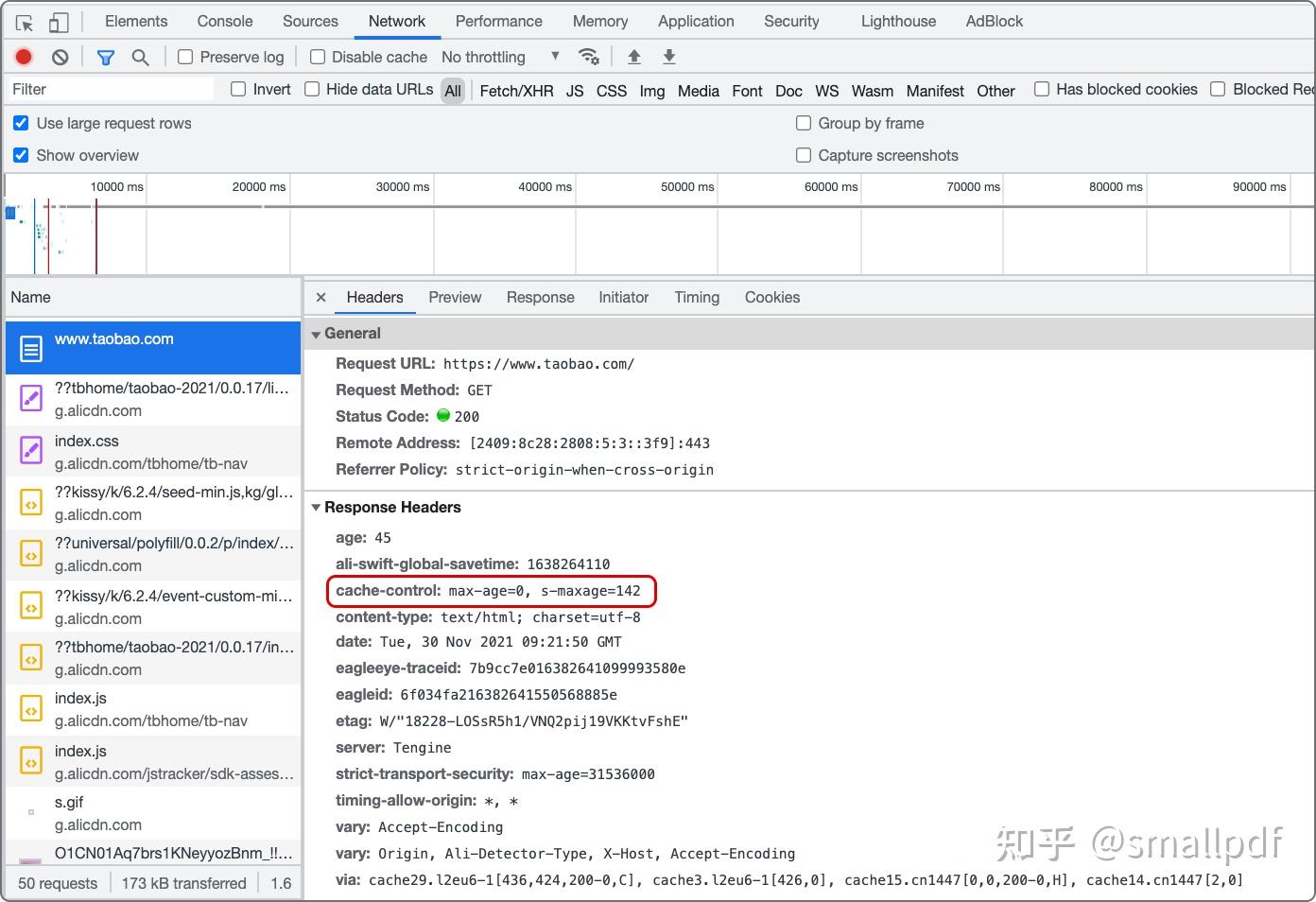Check the Disable cache option

coord(317,57)
